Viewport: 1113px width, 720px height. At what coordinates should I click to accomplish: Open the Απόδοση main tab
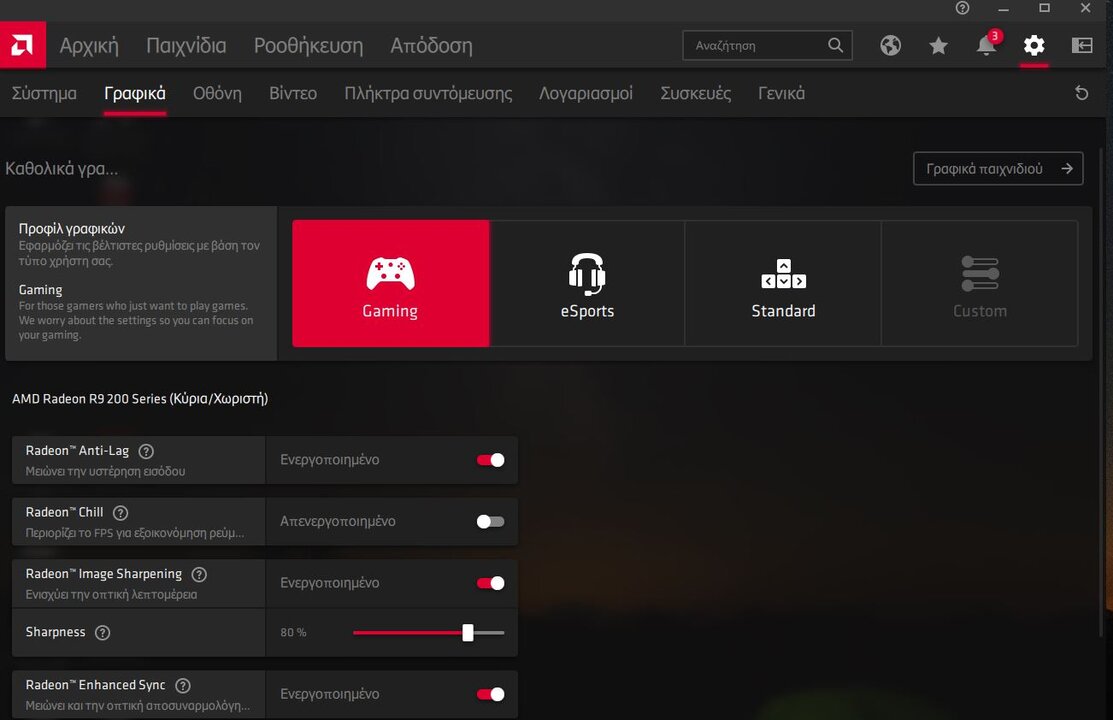(431, 45)
